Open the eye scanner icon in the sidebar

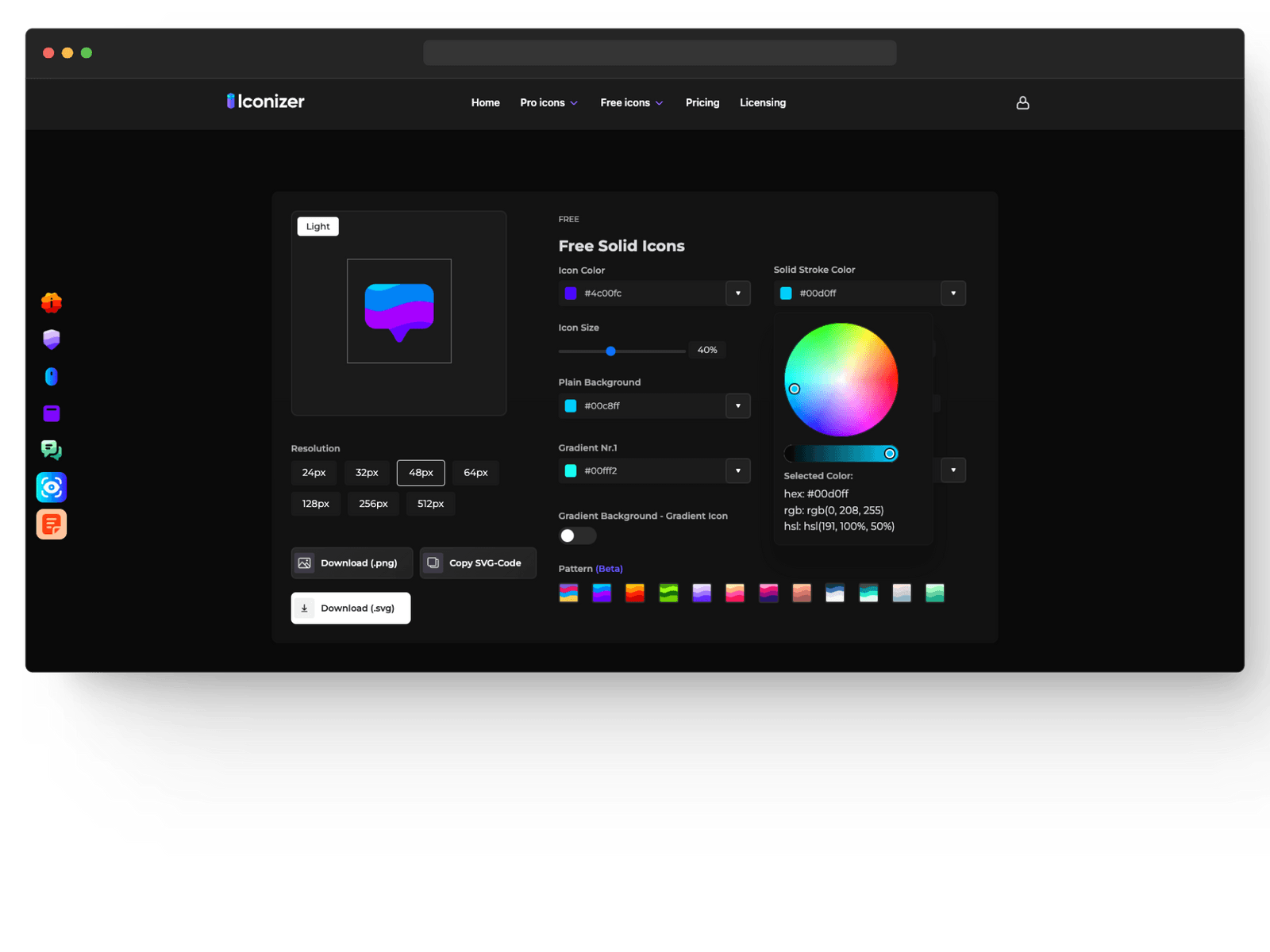coord(51,487)
